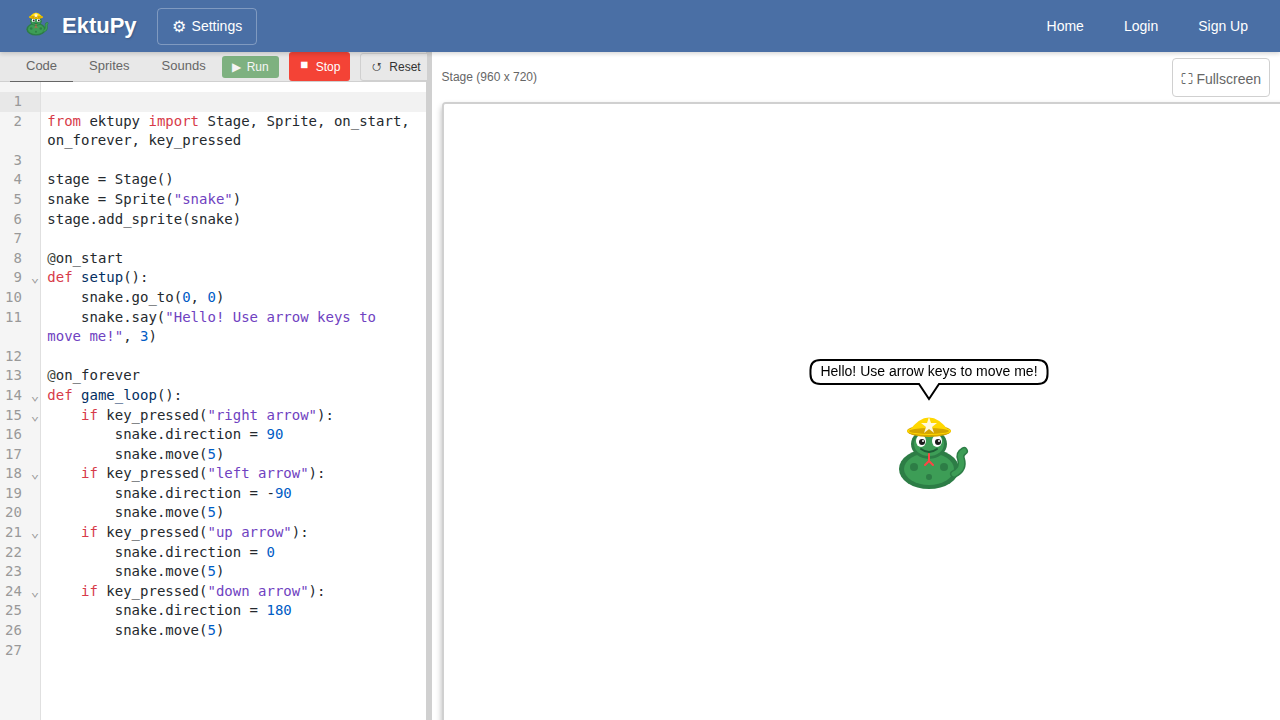Click the snake's speech bubble

click(928, 372)
